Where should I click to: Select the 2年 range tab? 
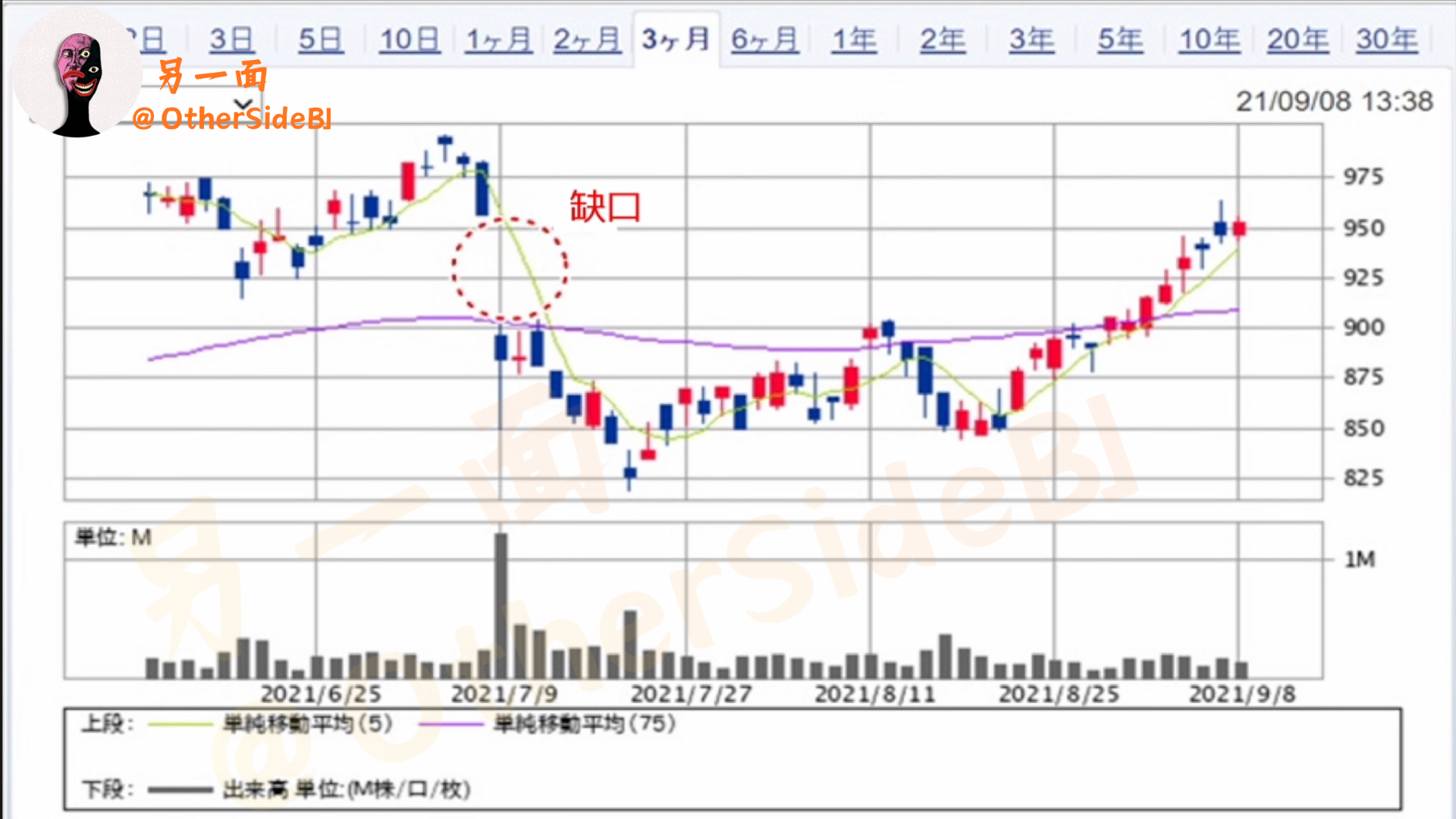tap(943, 39)
